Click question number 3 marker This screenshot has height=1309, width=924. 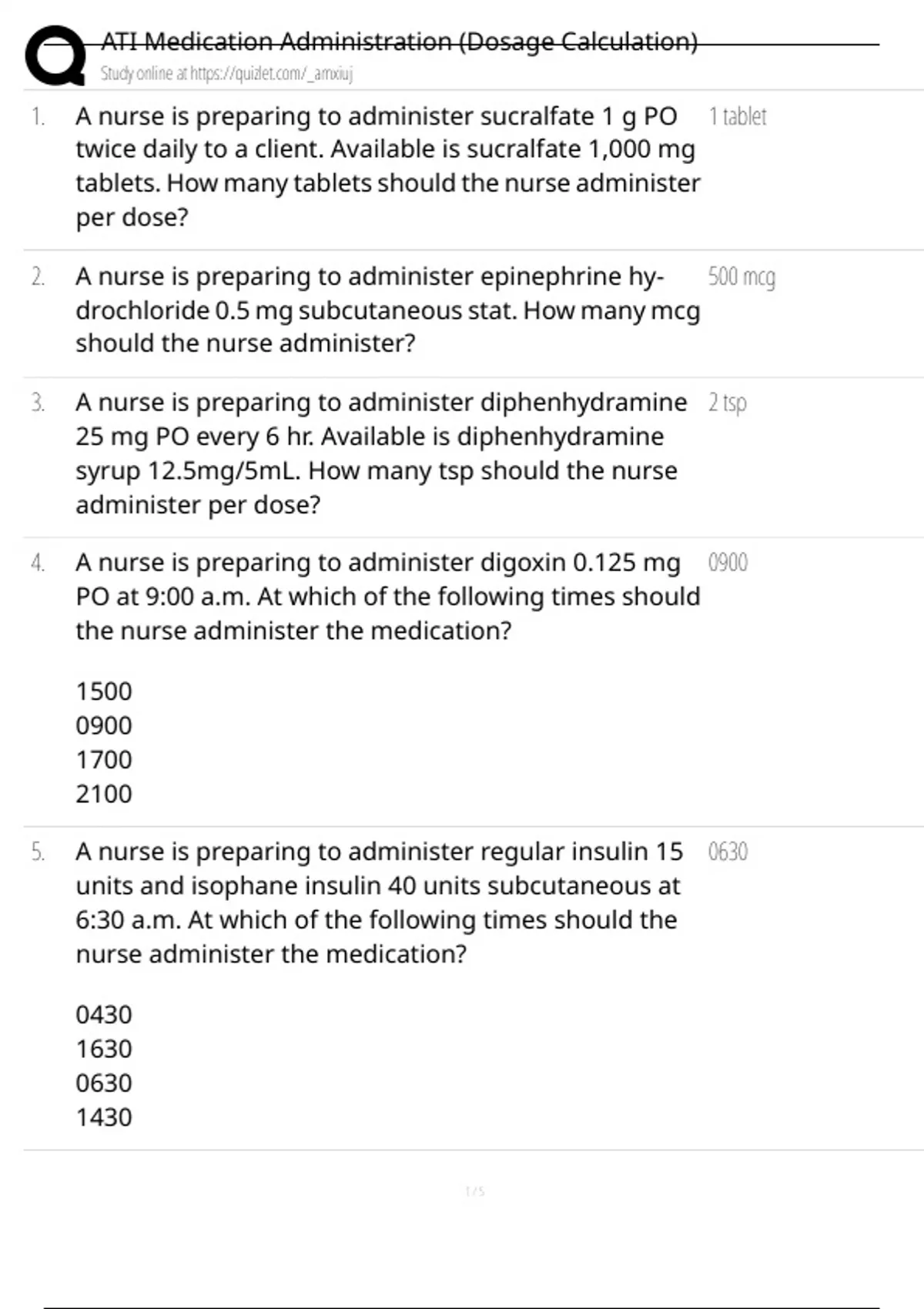click(38, 403)
